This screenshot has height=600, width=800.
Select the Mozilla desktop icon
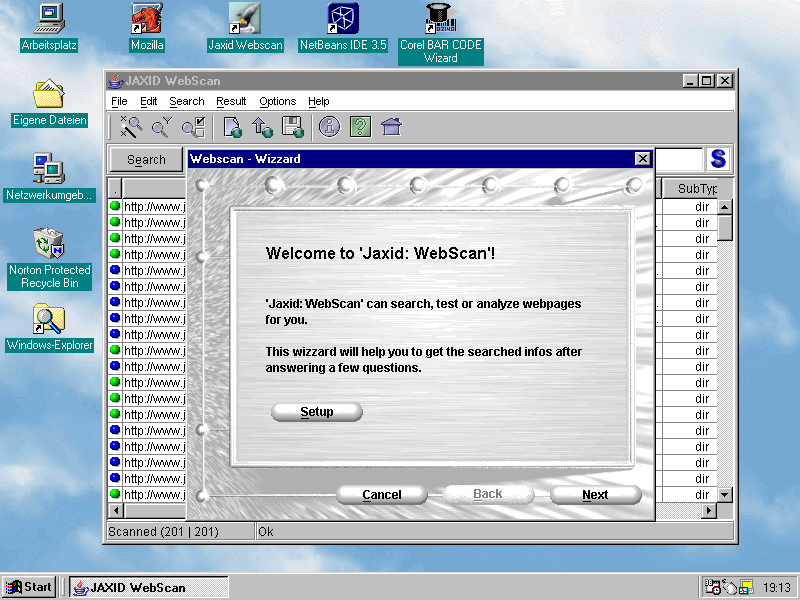click(147, 27)
